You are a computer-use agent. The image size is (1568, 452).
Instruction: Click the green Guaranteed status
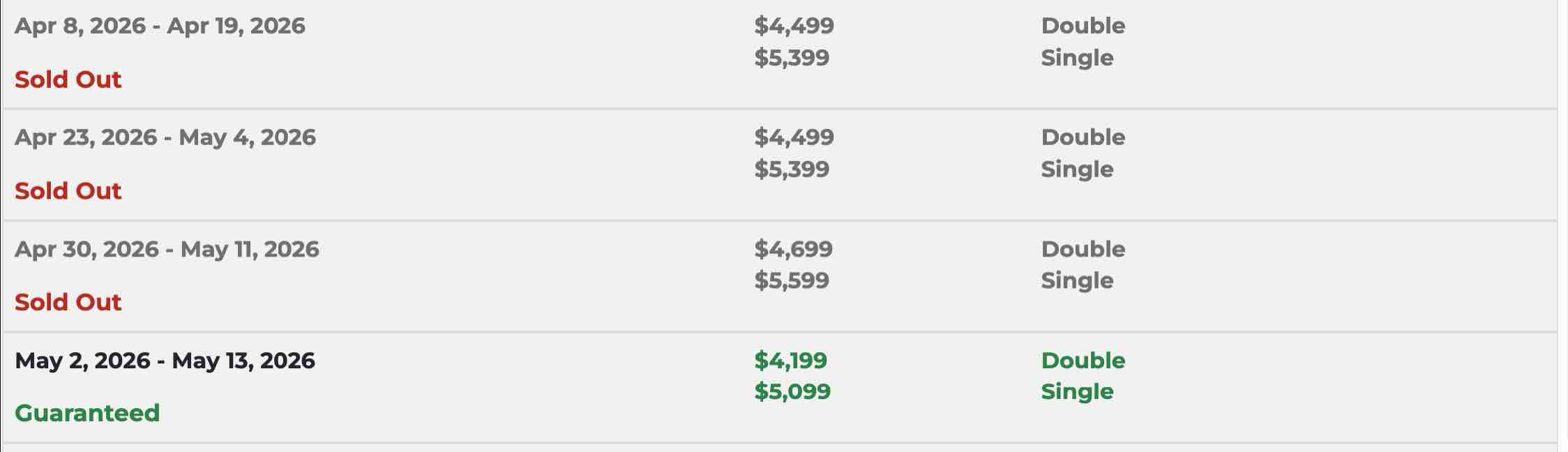click(87, 414)
